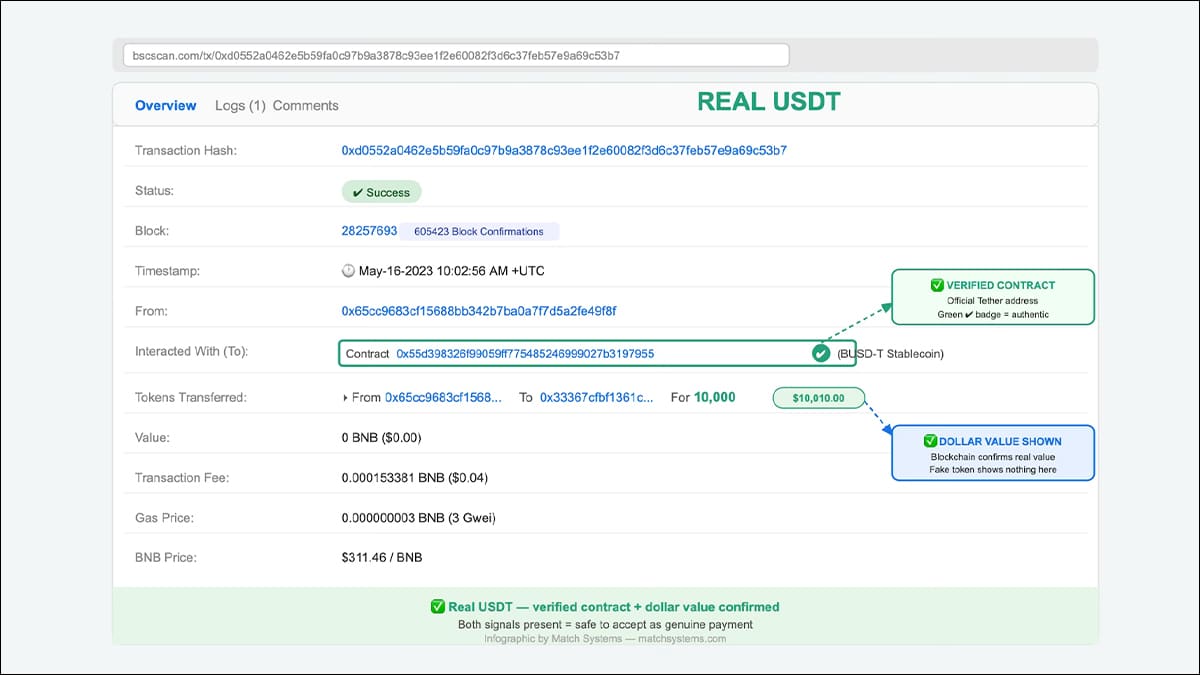The height and width of the screenshot is (675, 1200).
Task: Click the $10,010.00 value pill
Action: (x=818, y=397)
